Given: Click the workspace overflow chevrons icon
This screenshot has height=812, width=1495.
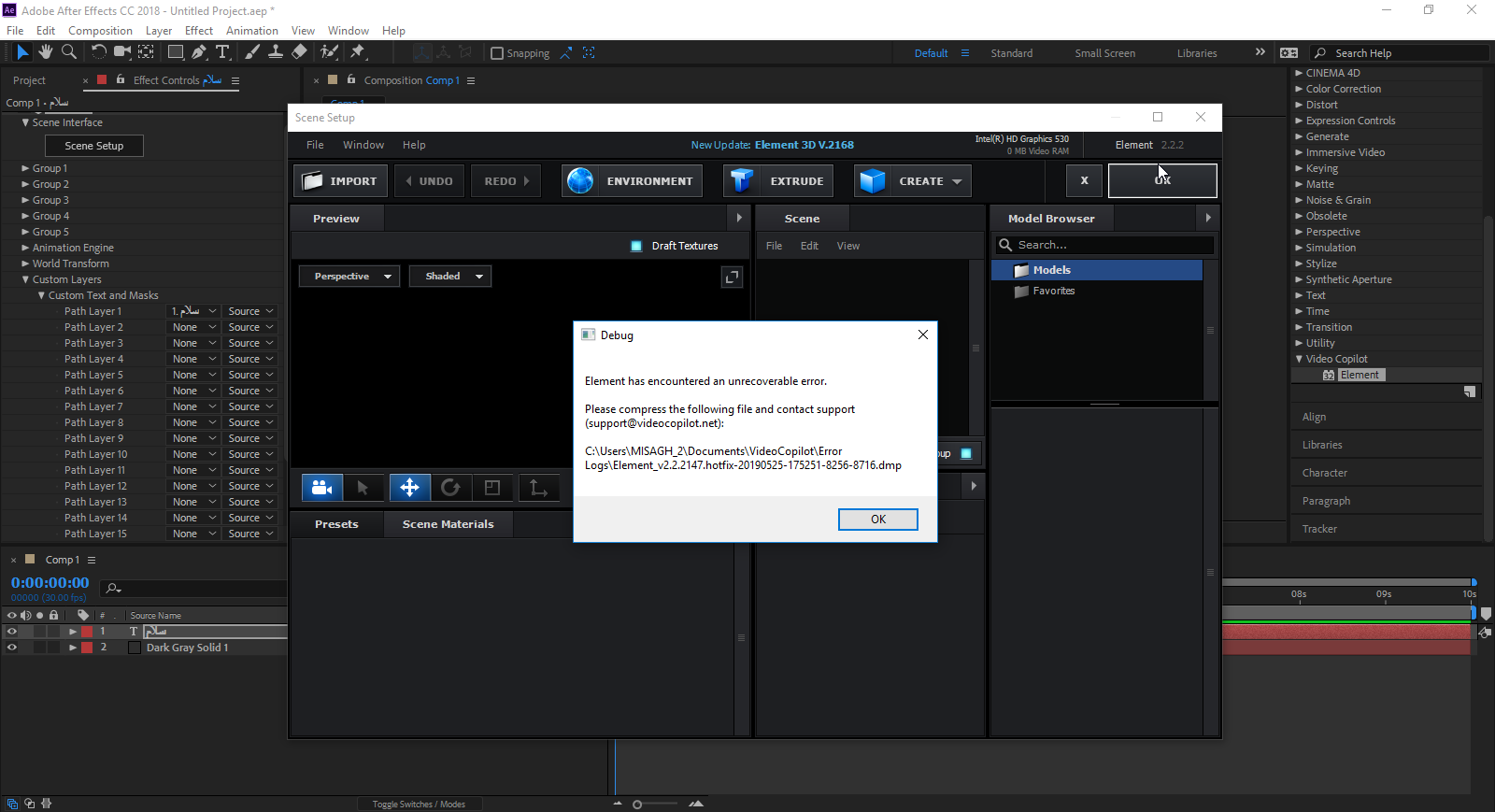Looking at the screenshot, I should (x=1260, y=52).
